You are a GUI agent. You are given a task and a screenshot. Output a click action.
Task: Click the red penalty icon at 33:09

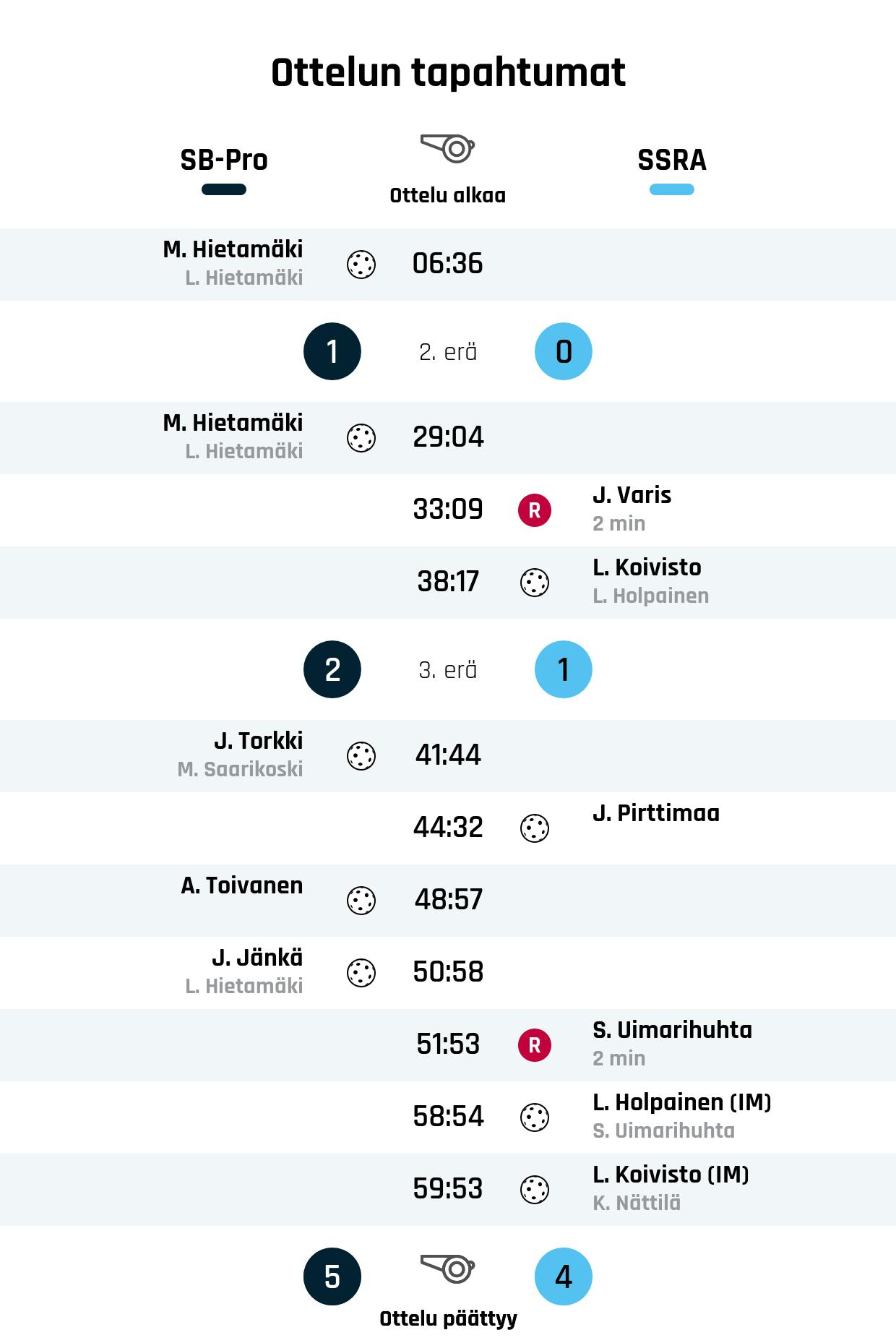pos(535,510)
